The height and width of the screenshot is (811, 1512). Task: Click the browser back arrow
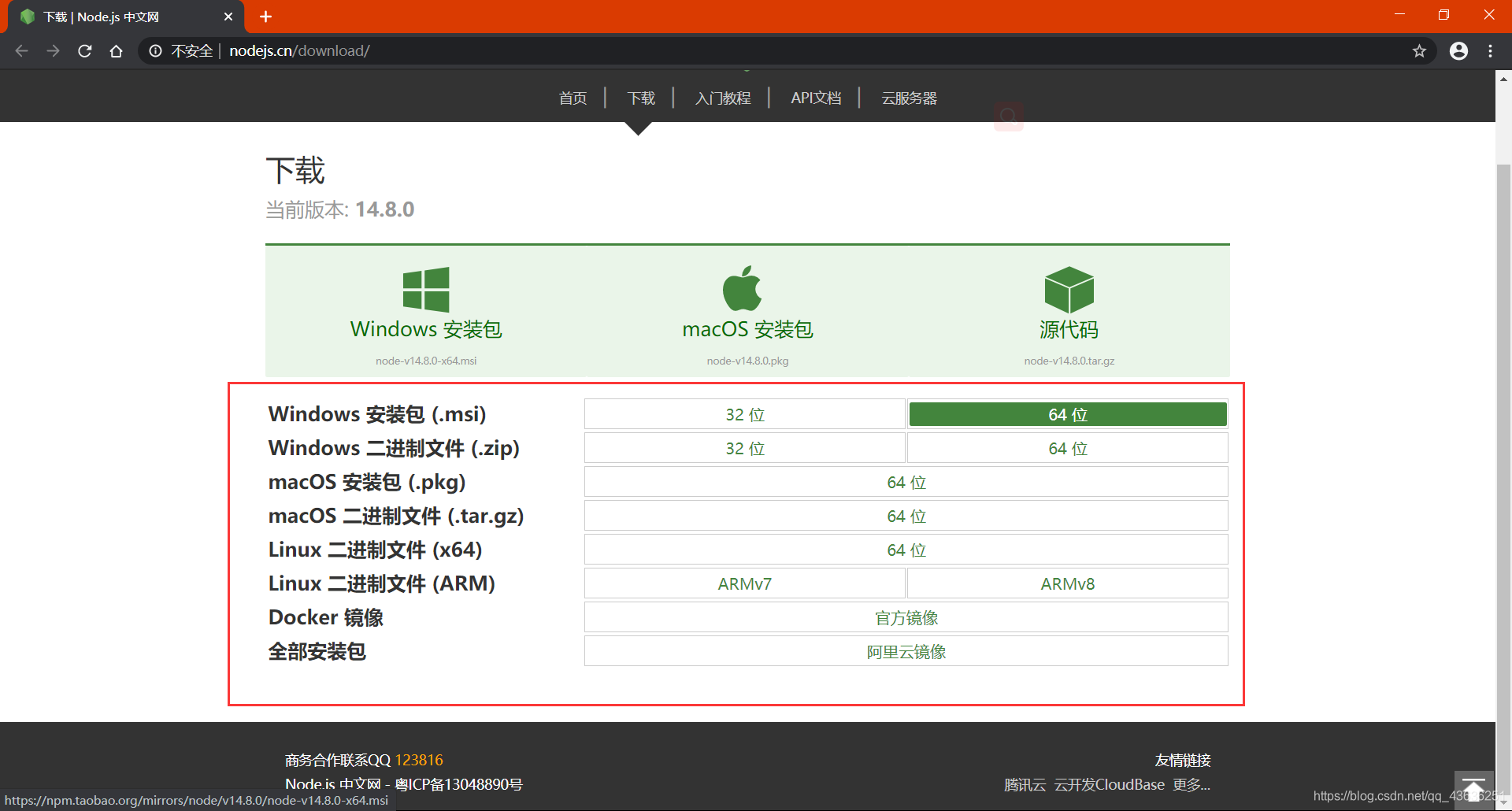tap(21, 51)
